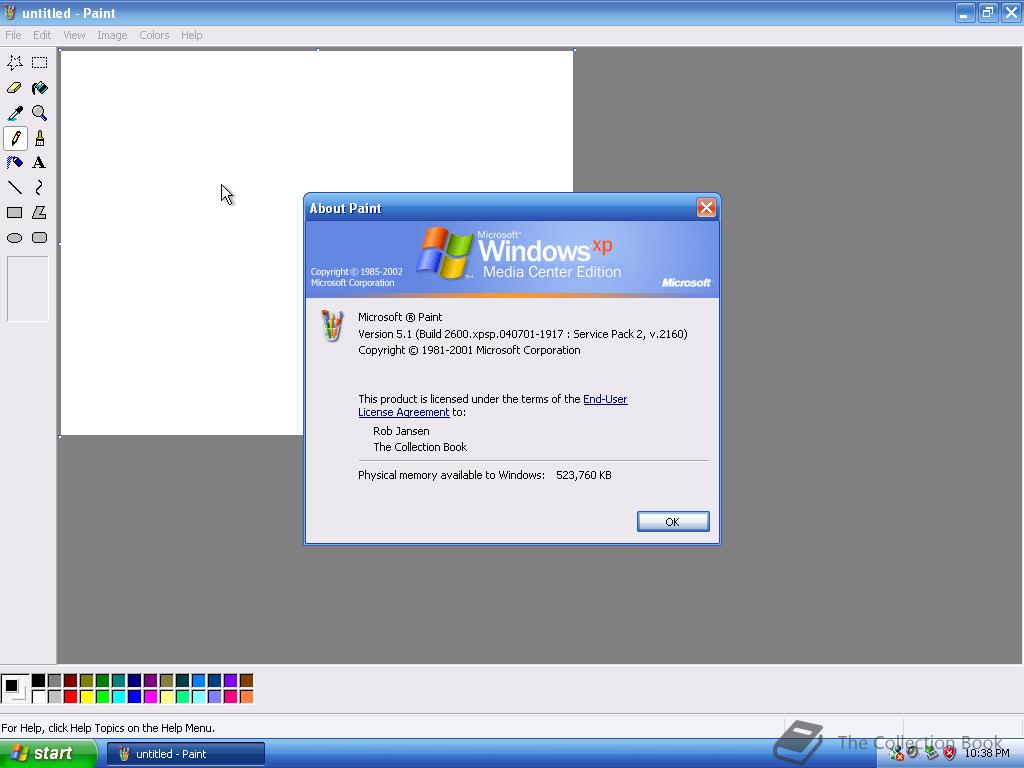Select the Polygon tool
Screen dimensions: 1024x768
tap(40, 212)
